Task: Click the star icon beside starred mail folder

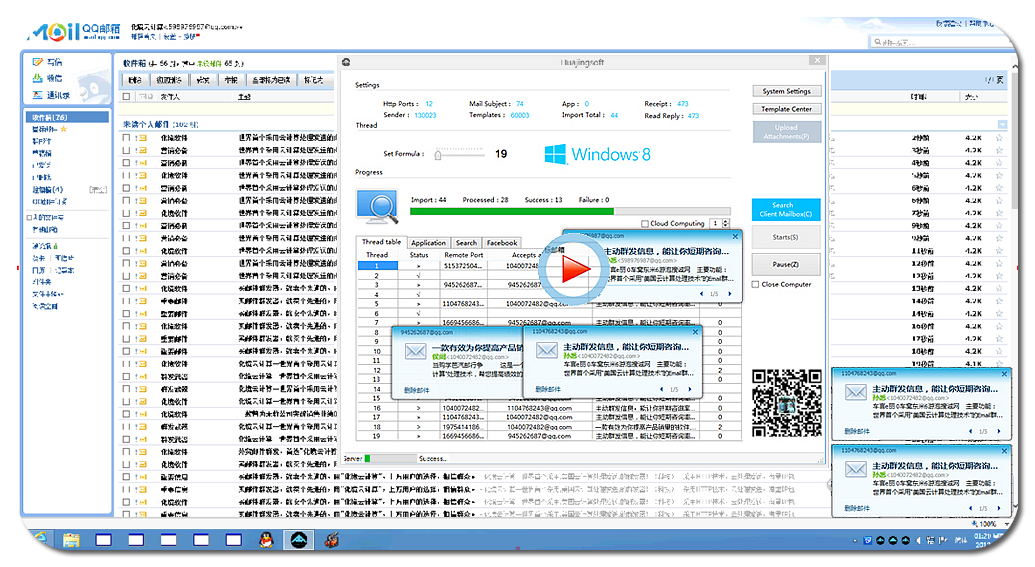Action: [x=64, y=129]
